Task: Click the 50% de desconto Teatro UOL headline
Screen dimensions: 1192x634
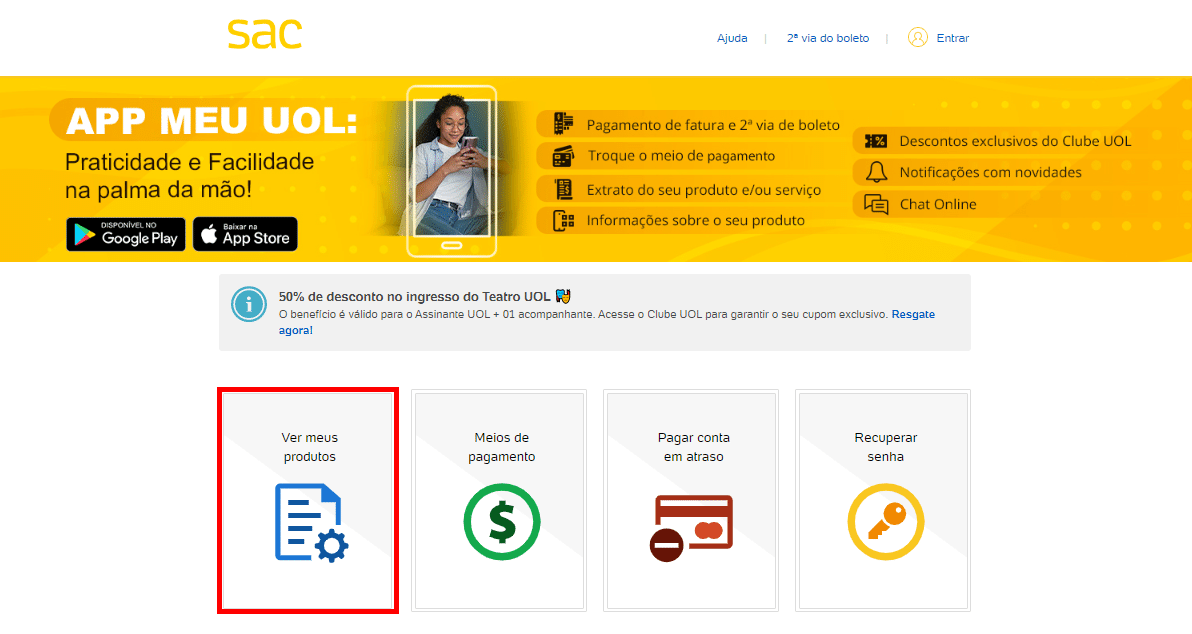Action: coord(414,296)
